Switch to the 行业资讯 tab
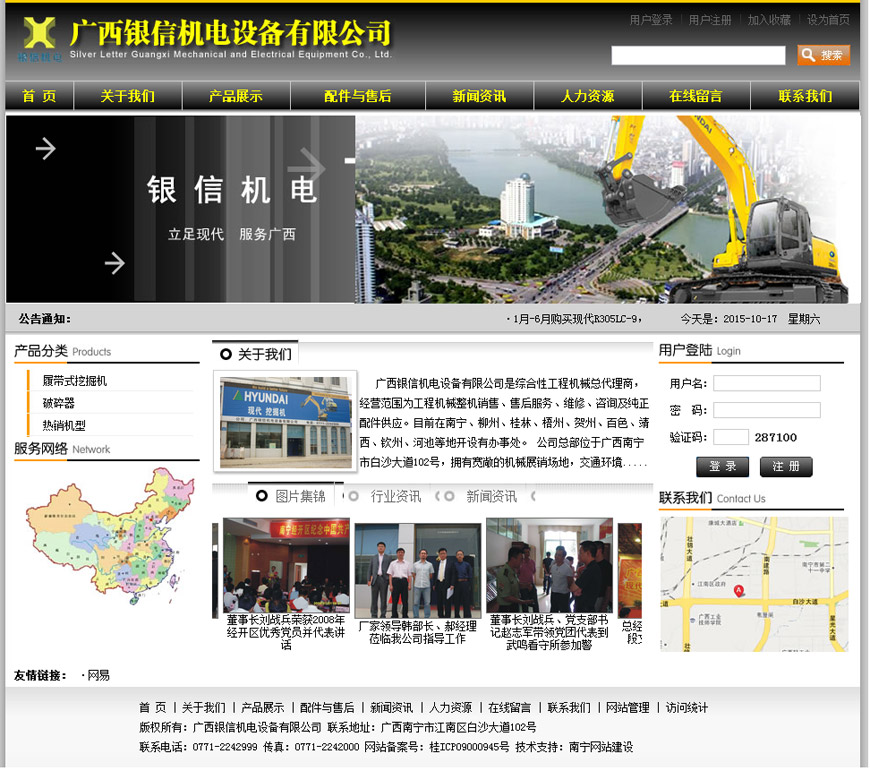 pyautogui.click(x=395, y=496)
